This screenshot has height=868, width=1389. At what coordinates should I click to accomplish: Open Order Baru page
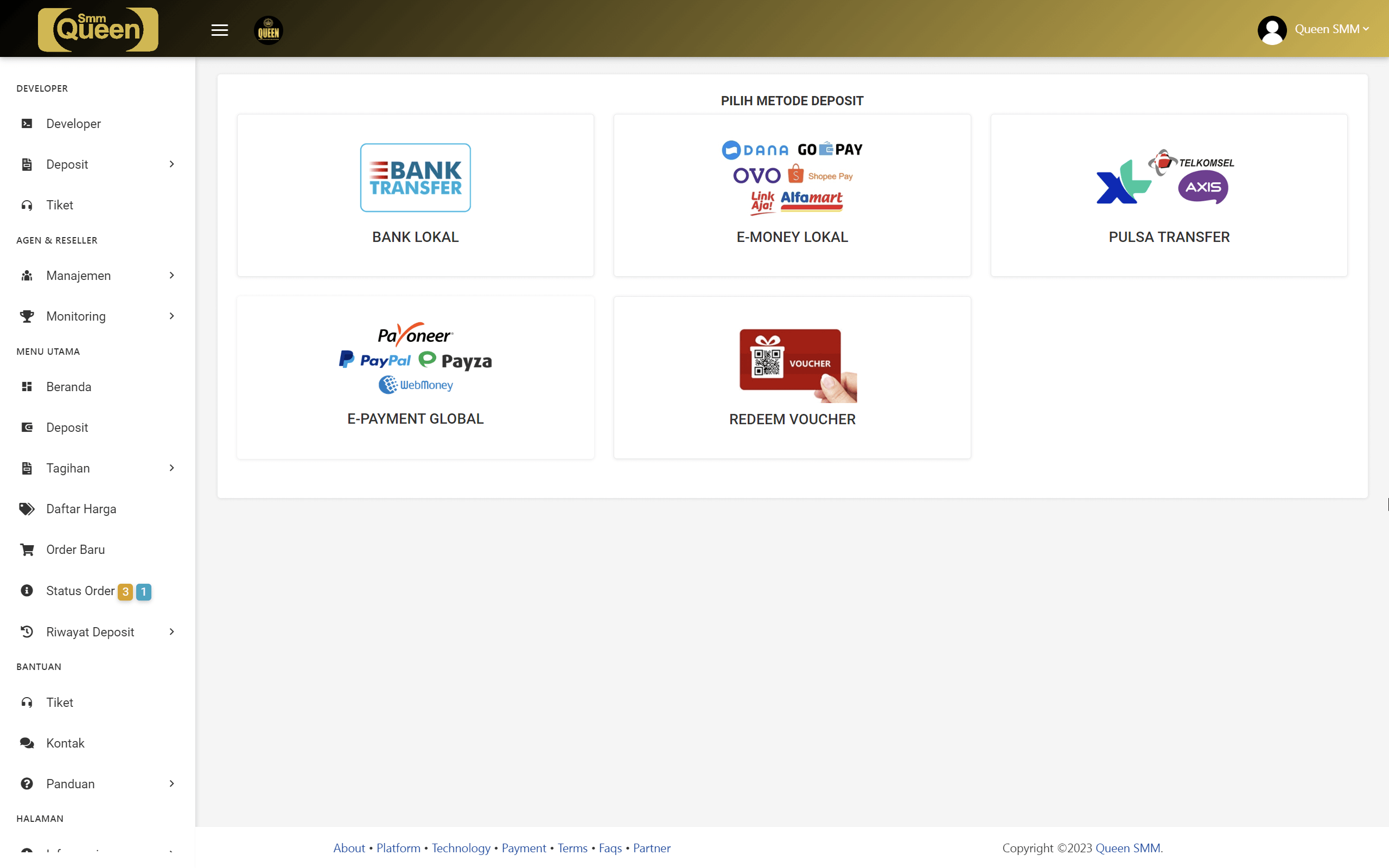pyautogui.click(x=75, y=550)
